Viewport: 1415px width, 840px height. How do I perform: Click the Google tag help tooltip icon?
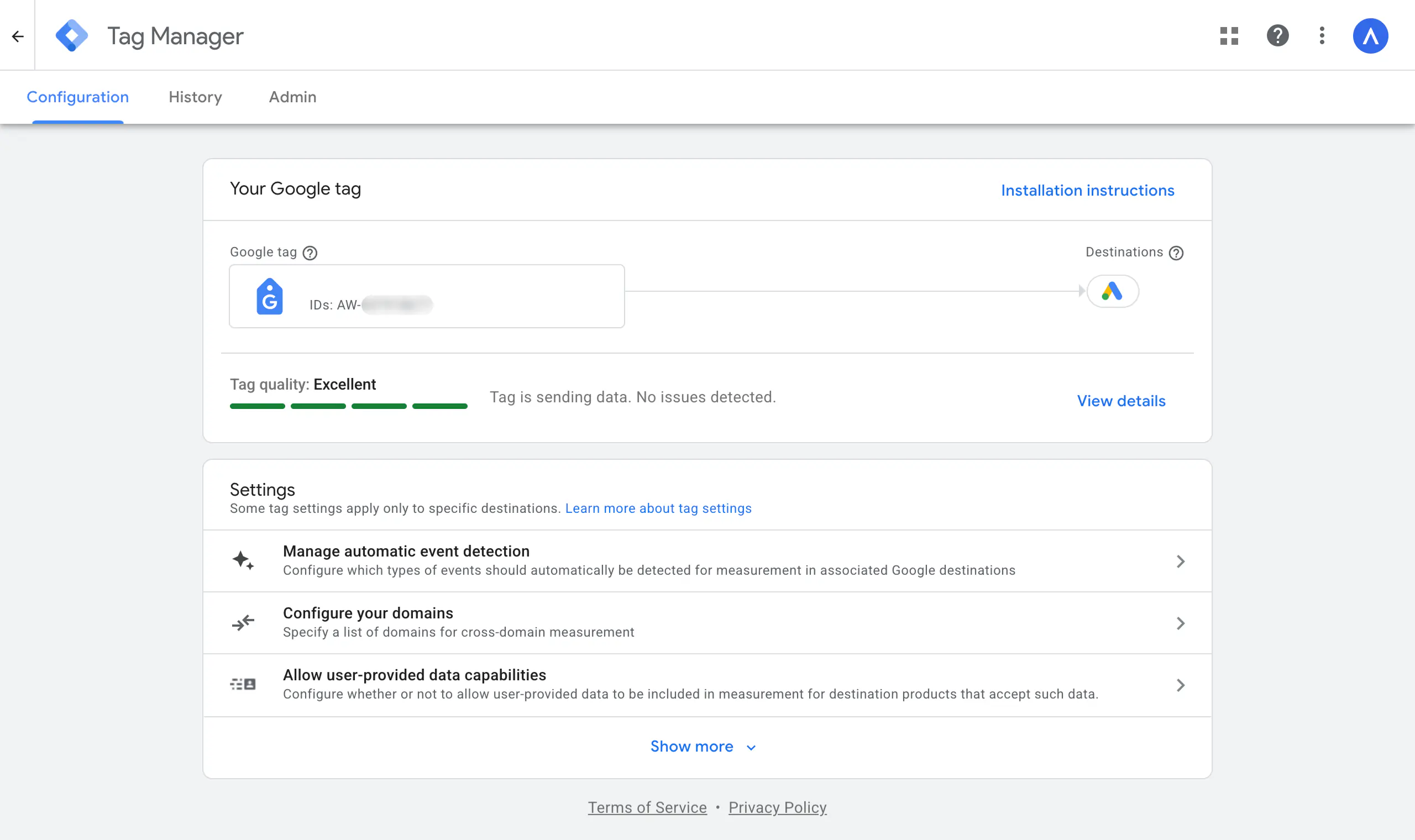click(x=310, y=253)
